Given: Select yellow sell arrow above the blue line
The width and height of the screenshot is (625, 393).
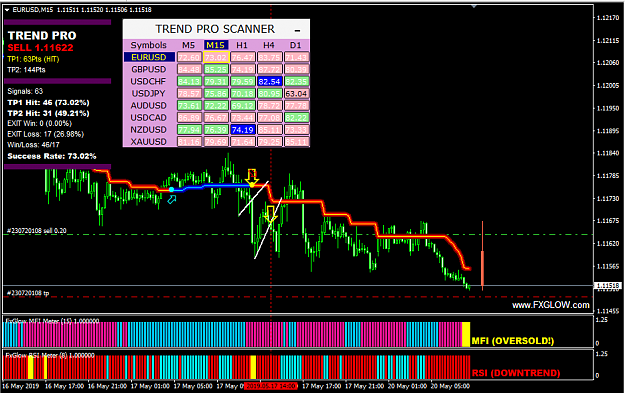Looking at the screenshot, I should 252,178.
